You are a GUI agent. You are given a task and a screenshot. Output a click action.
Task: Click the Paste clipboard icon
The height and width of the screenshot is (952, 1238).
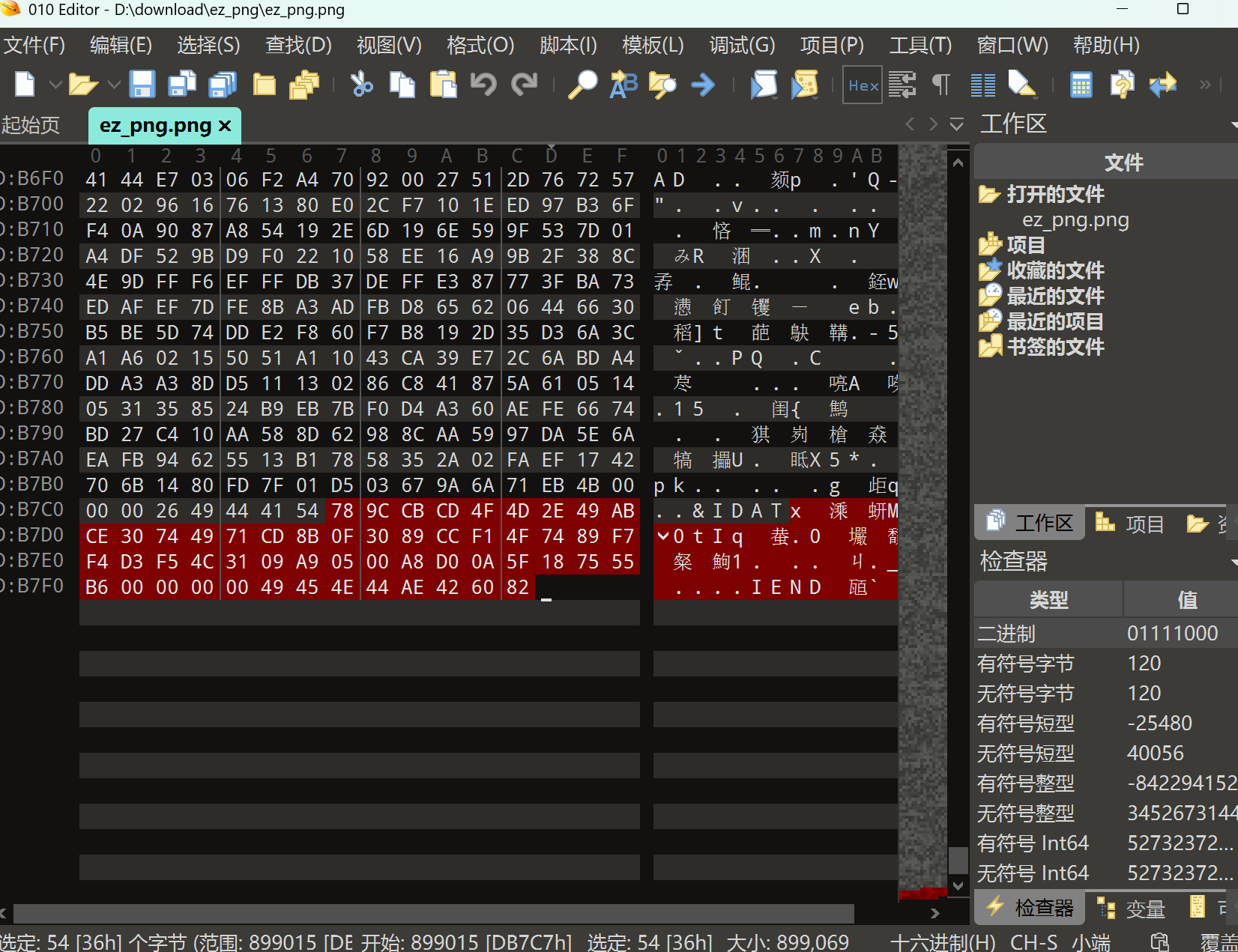(x=443, y=84)
